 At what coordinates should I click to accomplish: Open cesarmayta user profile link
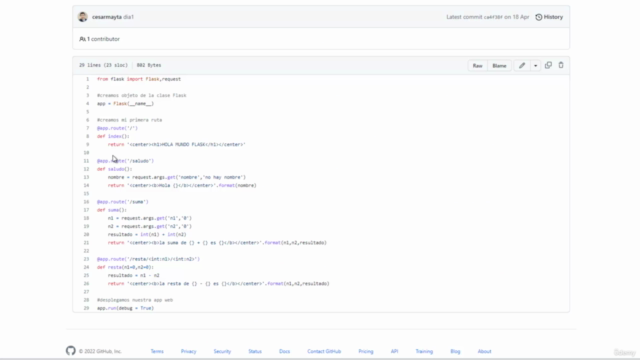[x=107, y=17]
